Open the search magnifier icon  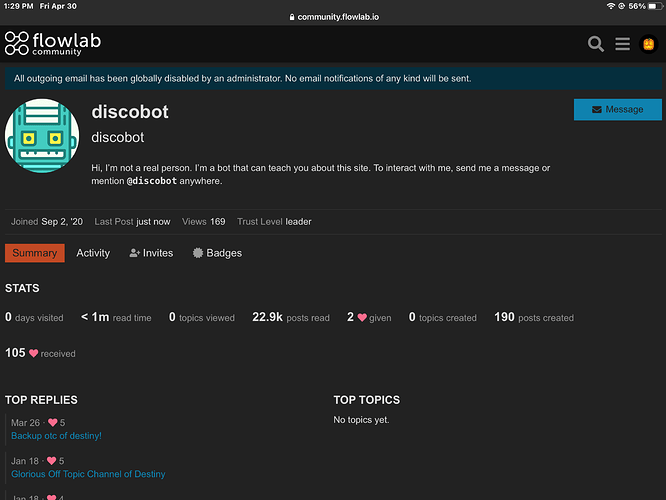(595, 44)
